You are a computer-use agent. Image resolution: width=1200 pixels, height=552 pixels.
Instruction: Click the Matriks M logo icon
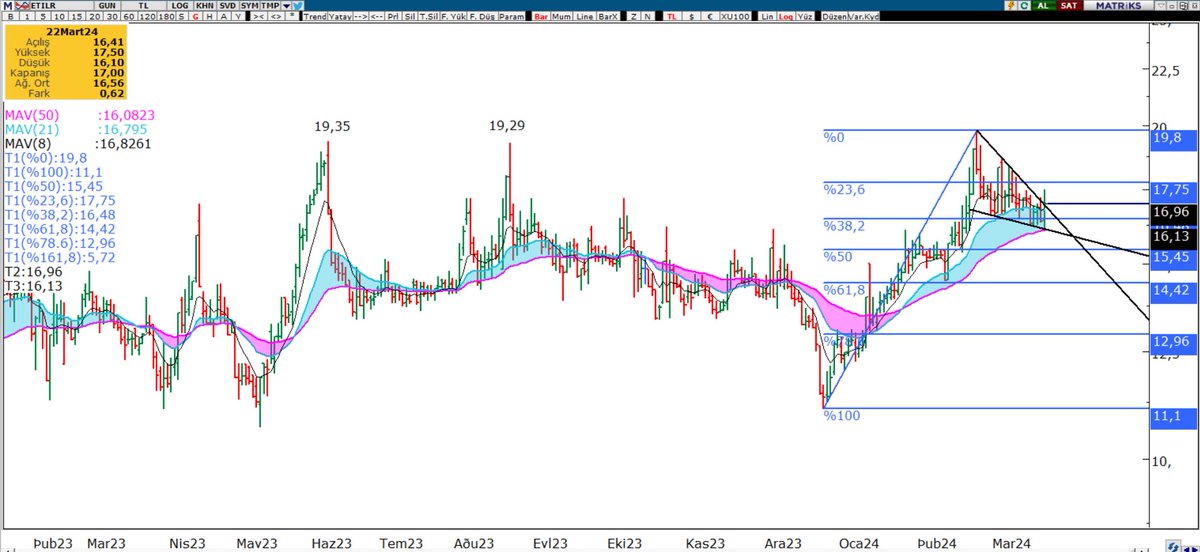click(8, 6)
